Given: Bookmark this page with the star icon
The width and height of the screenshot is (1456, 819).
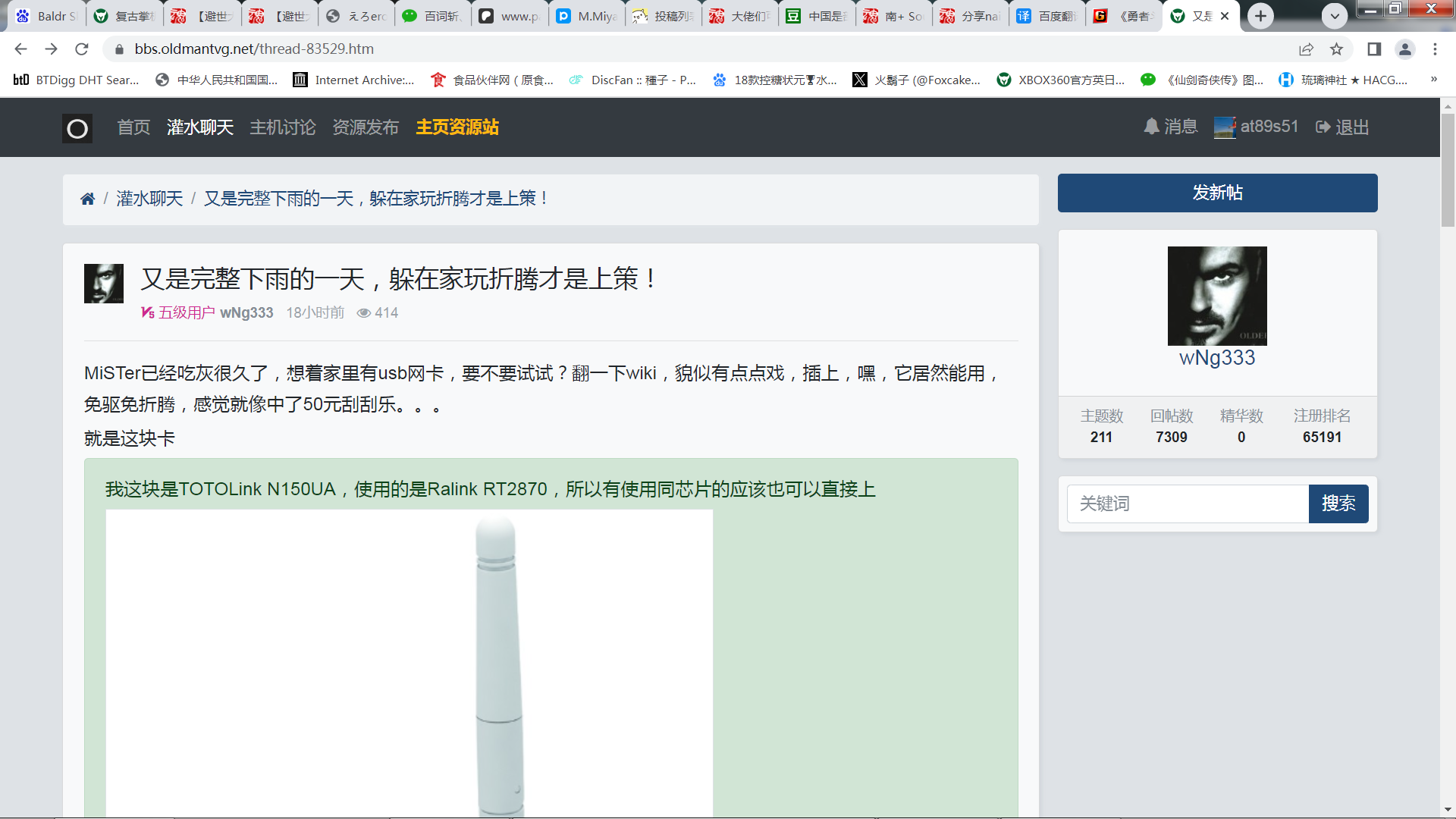Looking at the screenshot, I should click(1336, 49).
